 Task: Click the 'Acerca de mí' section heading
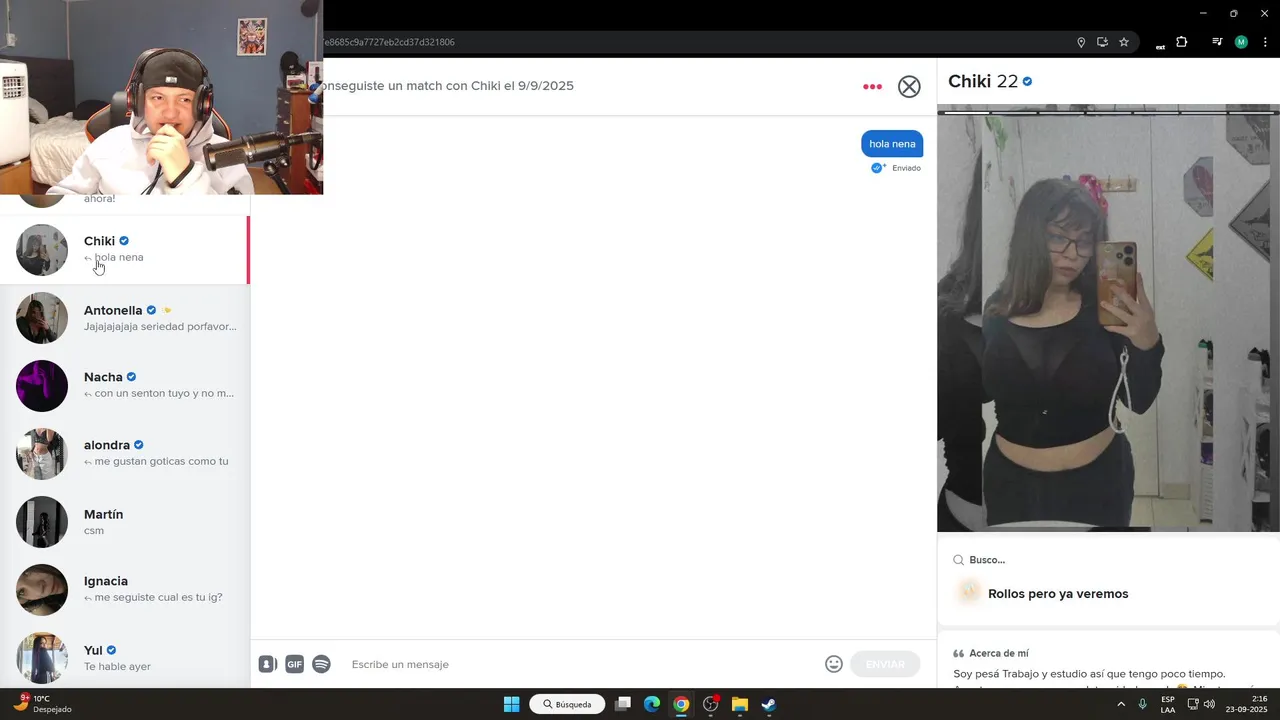coord(999,653)
